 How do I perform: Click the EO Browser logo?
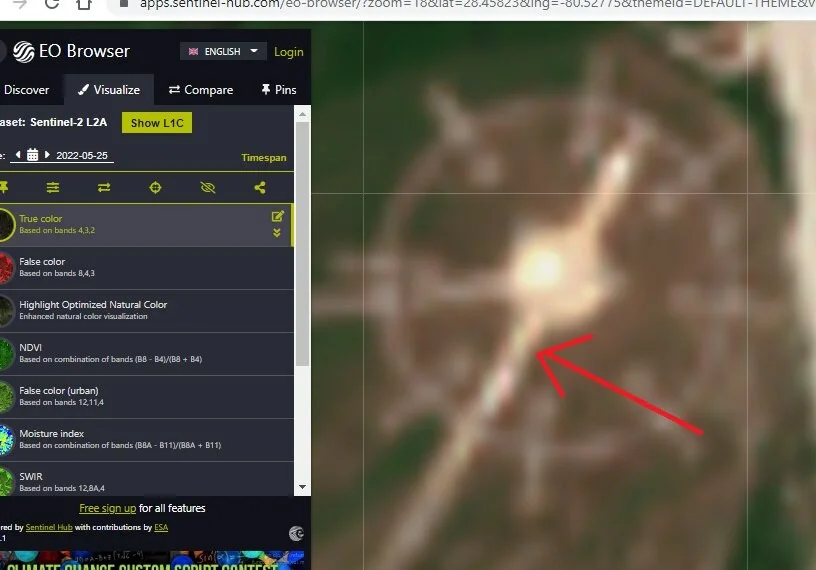pos(71,51)
